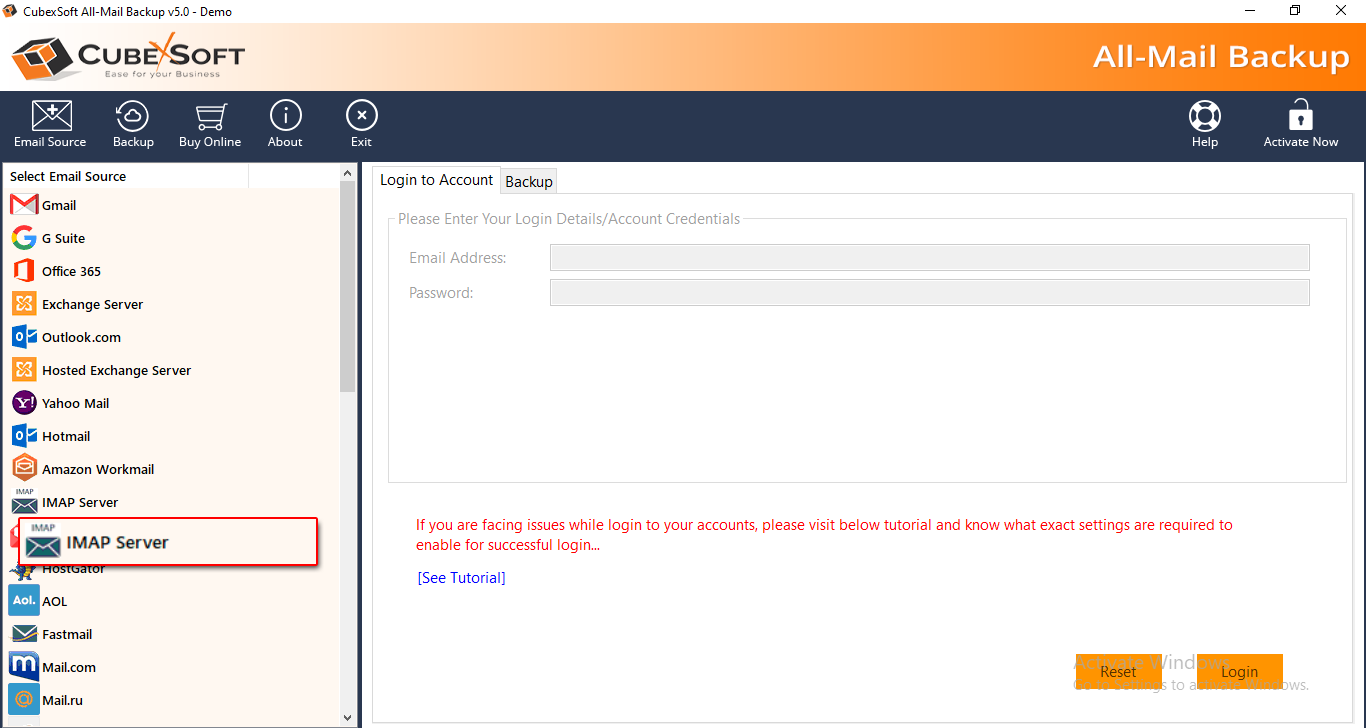Viewport: 1366px width, 728px height.
Task: Click the Email Address input field
Action: click(929, 258)
